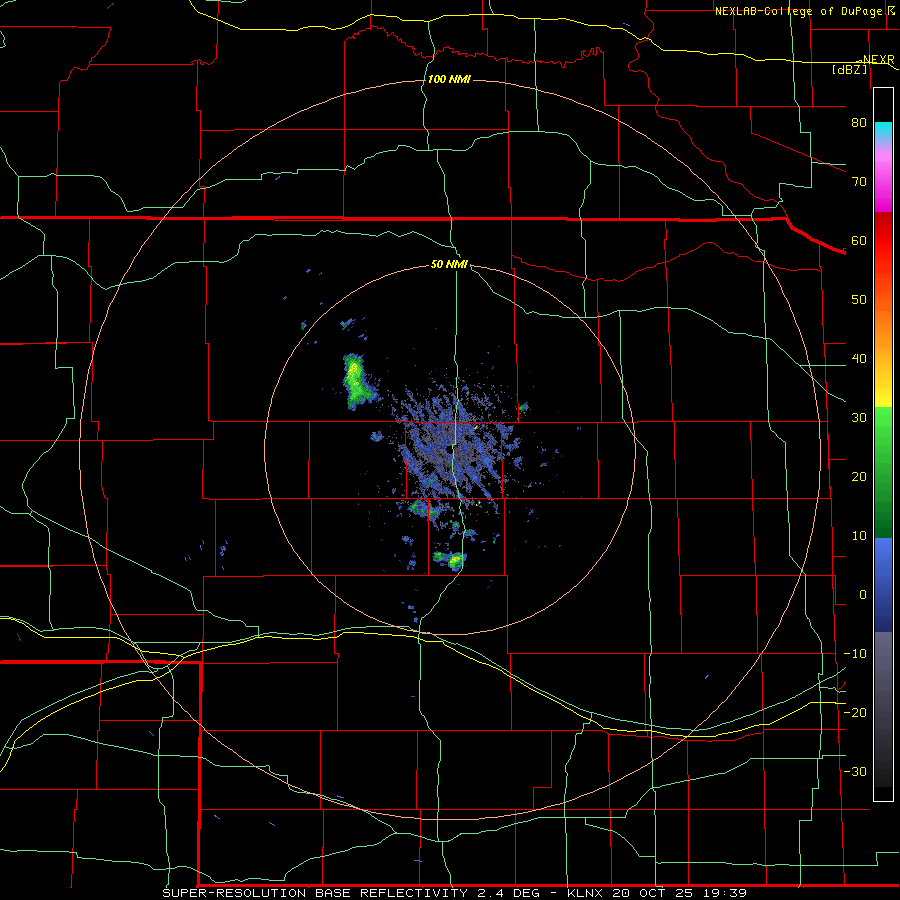Click the 40 value on the colorbar scale

pyautogui.click(x=859, y=359)
